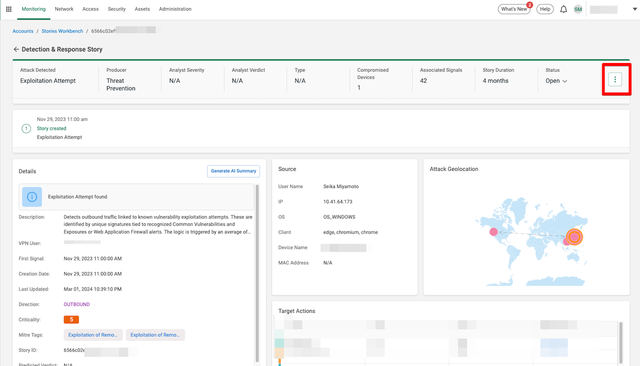The image size is (640, 366).
Task: Click the world map in Attack Geolocation
Action: [x=531, y=242]
